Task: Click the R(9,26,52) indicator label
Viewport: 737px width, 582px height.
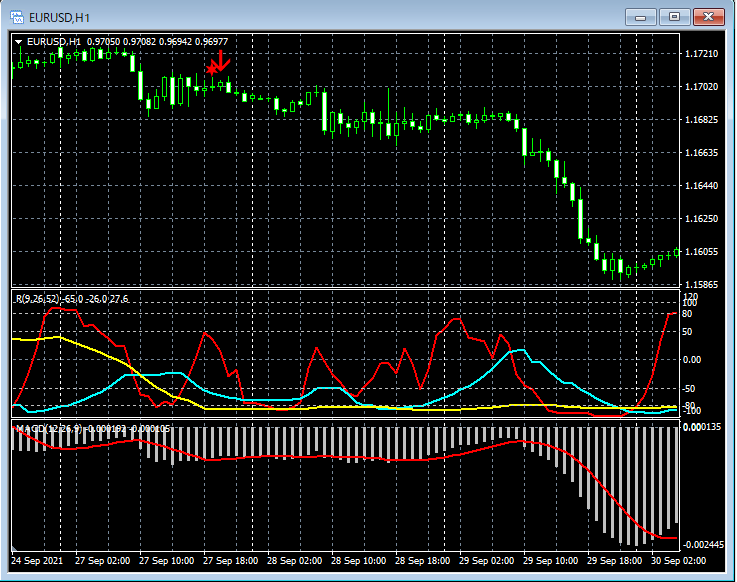Action: click(38, 299)
